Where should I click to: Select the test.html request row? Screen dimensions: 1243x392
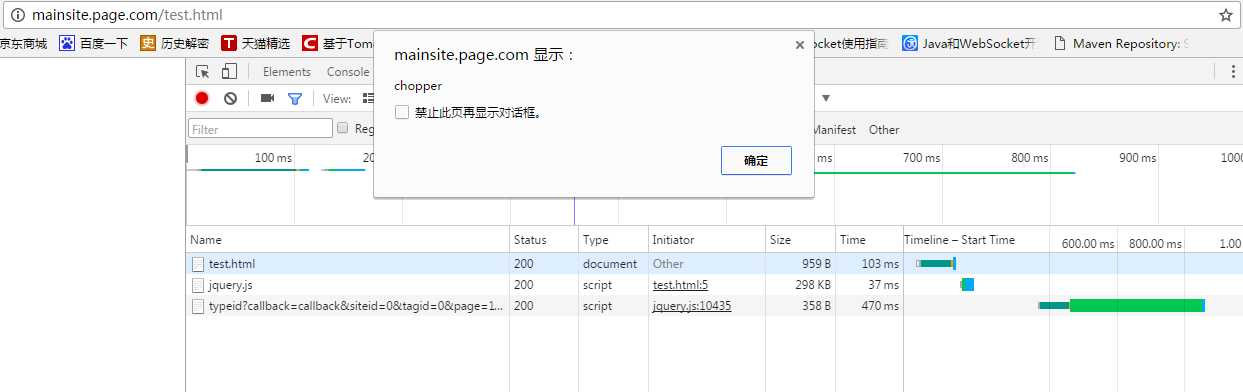[x=714, y=264]
